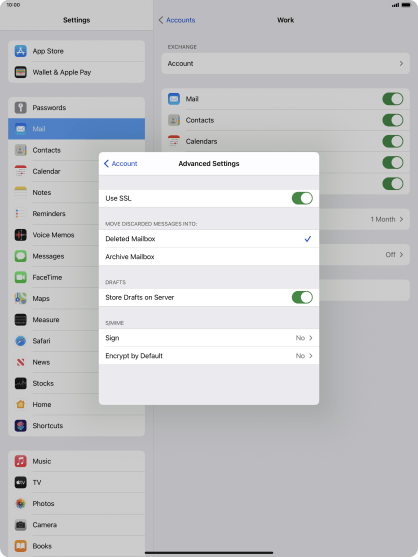Image resolution: width=418 pixels, height=557 pixels.
Task: Go back to Account
Action: pos(120,163)
